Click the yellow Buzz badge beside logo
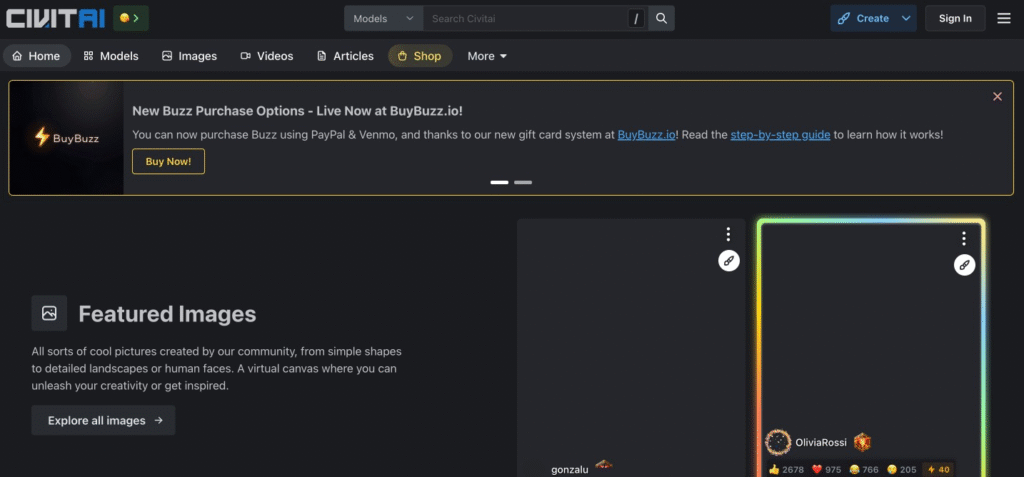This screenshot has width=1024, height=477. pyautogui.click(x=132, y=18)
